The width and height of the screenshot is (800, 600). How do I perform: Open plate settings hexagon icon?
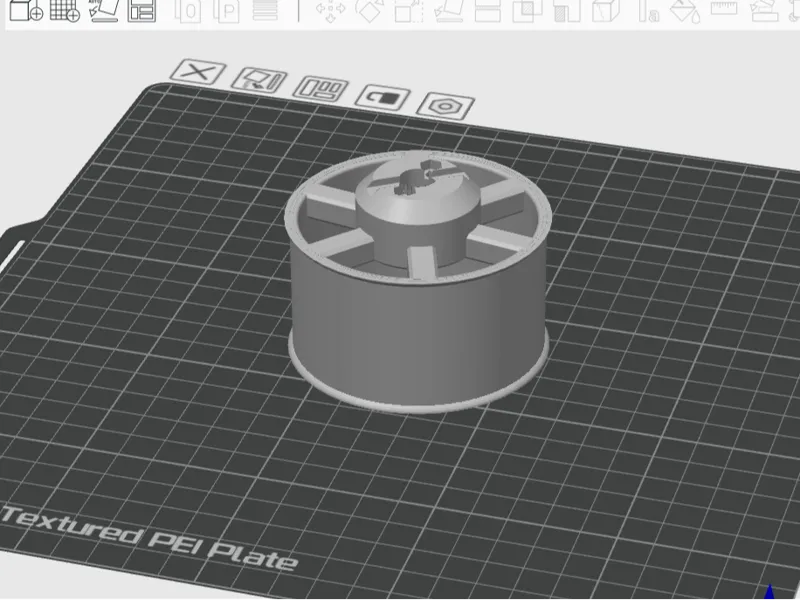[x=445, y=106]
